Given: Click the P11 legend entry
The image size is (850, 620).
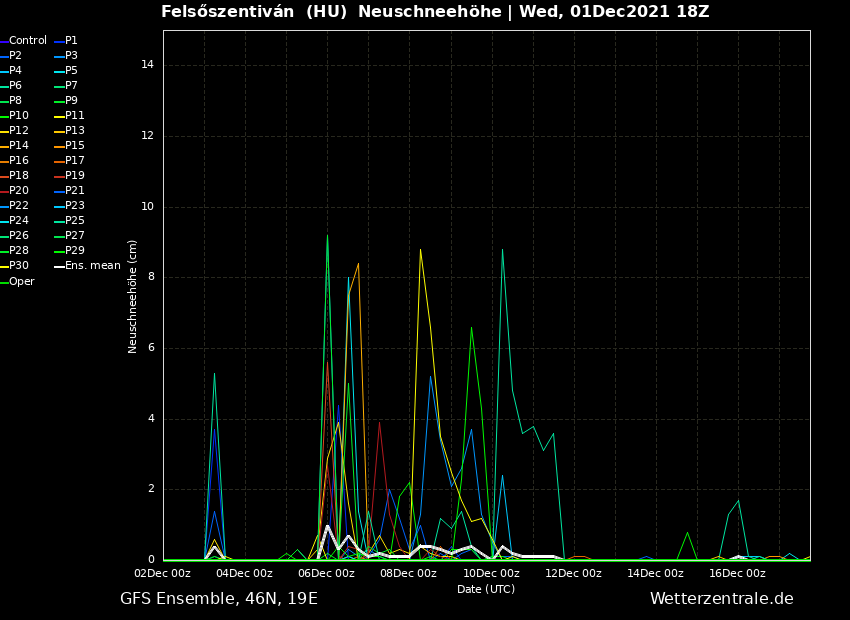Looking at the screenshot, I should 74,116.
